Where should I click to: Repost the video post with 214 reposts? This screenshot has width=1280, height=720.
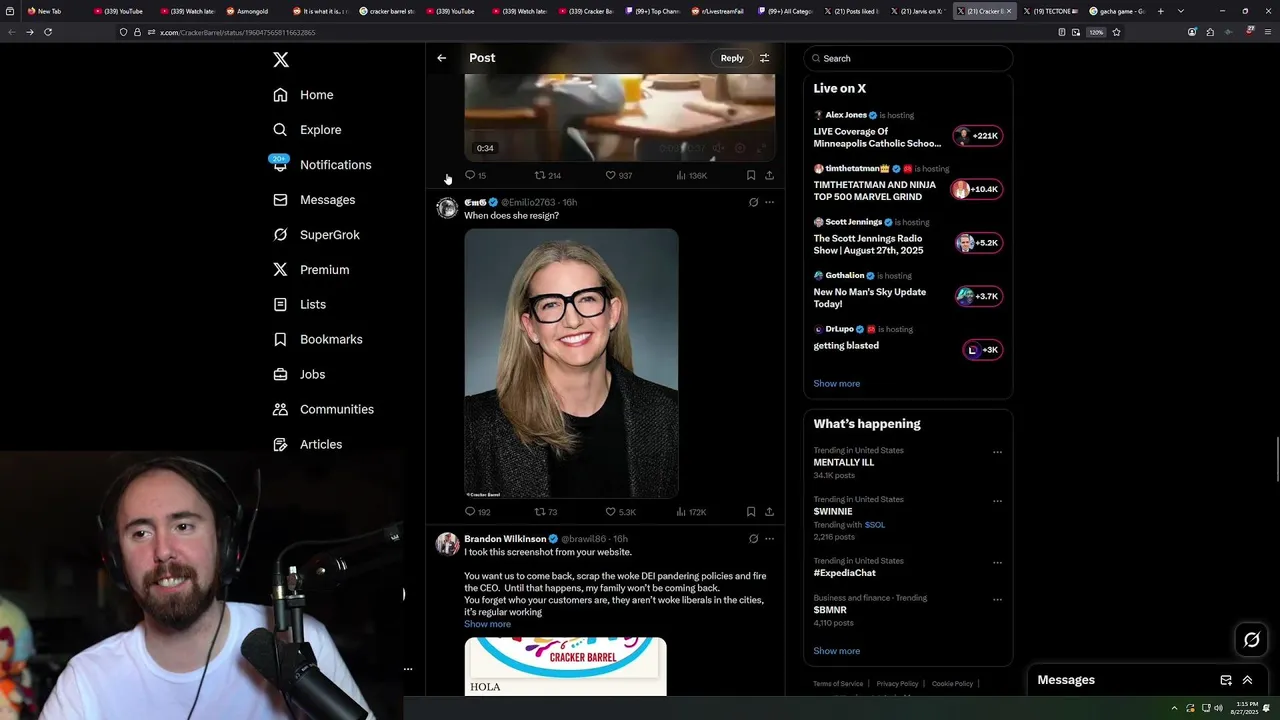click(547, 175)
